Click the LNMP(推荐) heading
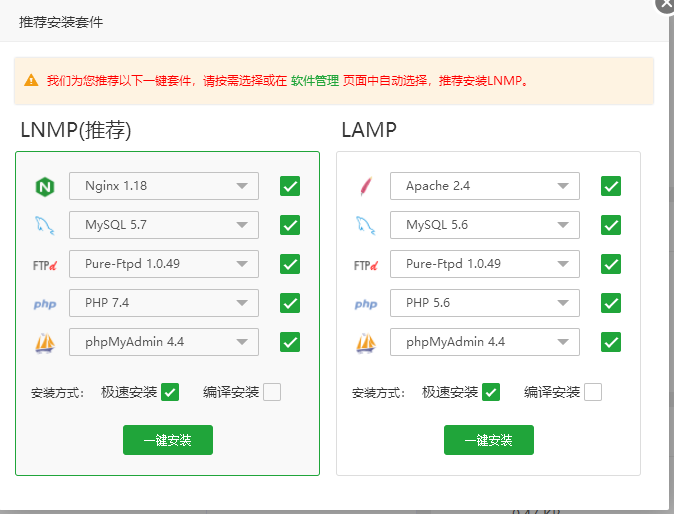 (76, 130)
